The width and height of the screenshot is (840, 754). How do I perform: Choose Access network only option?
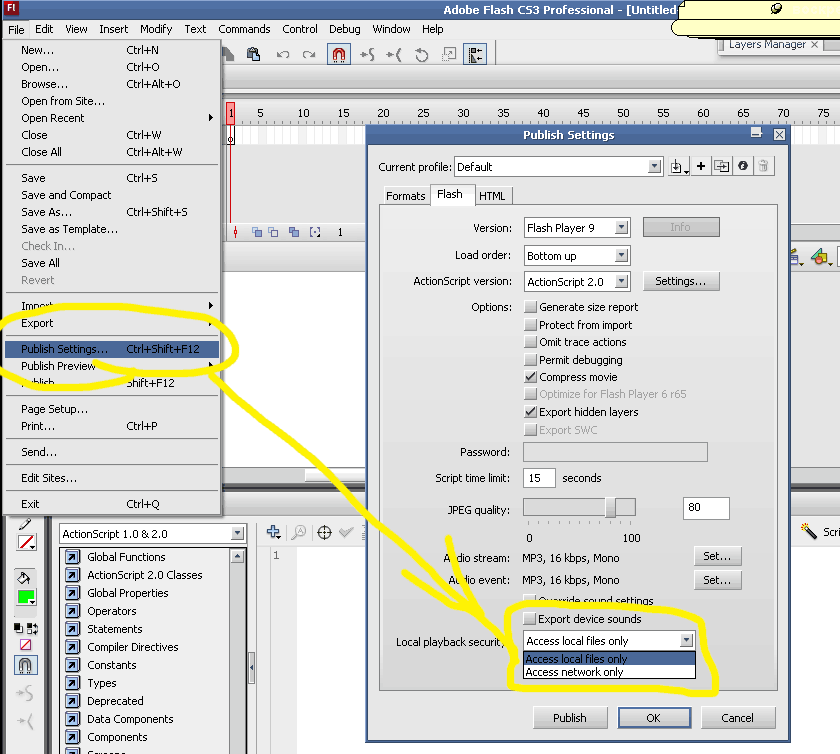tap(609, 672)
